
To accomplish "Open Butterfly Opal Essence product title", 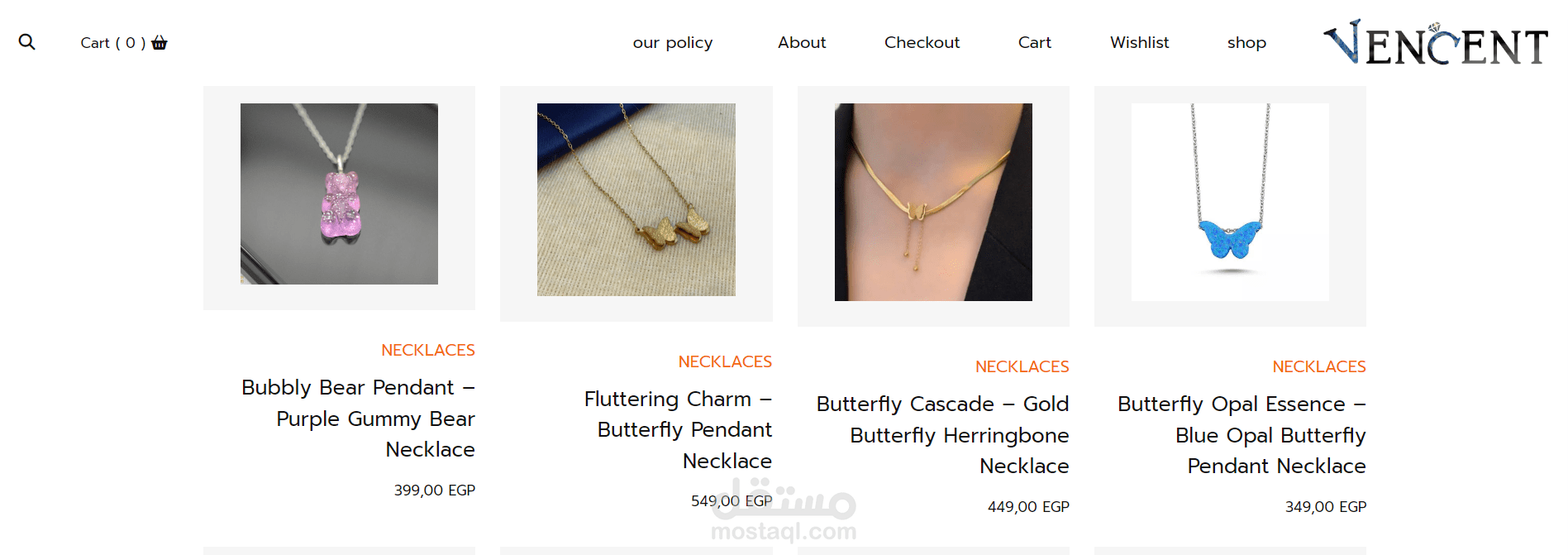I will [x=1242, y=435].
